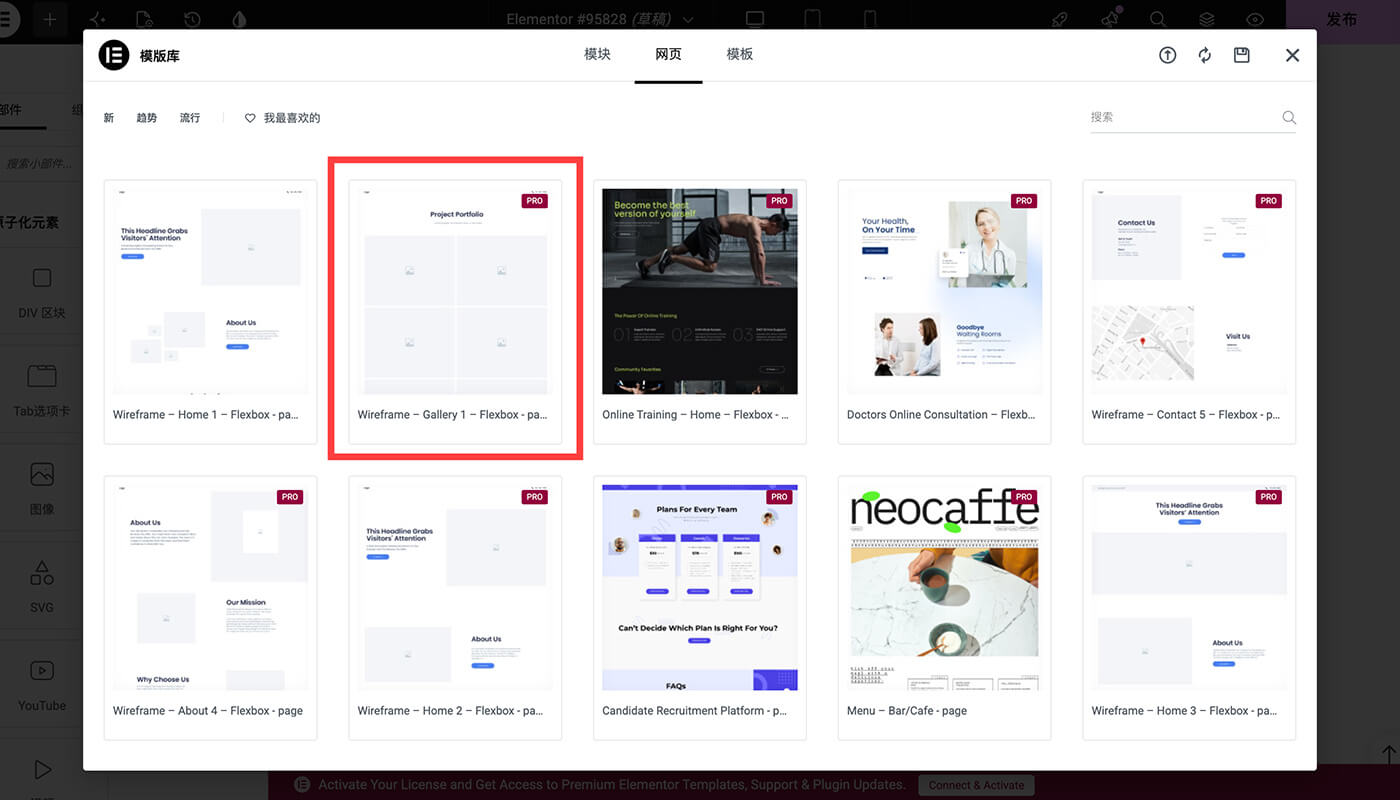The height and width of the screenshot is (800, 1400).
Task: Select the Tab选项卡 widget
Action: coord(42,389)
